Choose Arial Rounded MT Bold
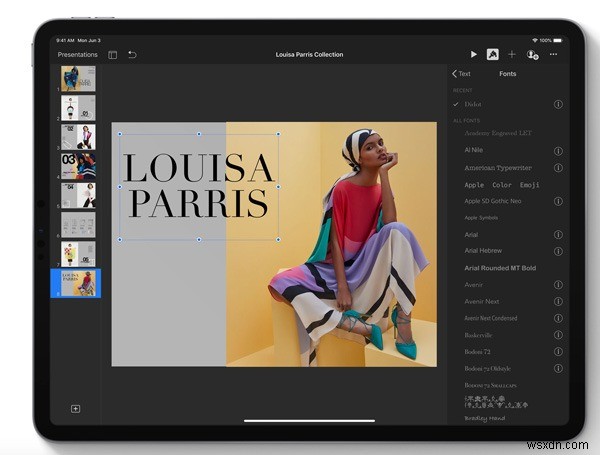This screenshot has height=455, width=600. (500, 268)
